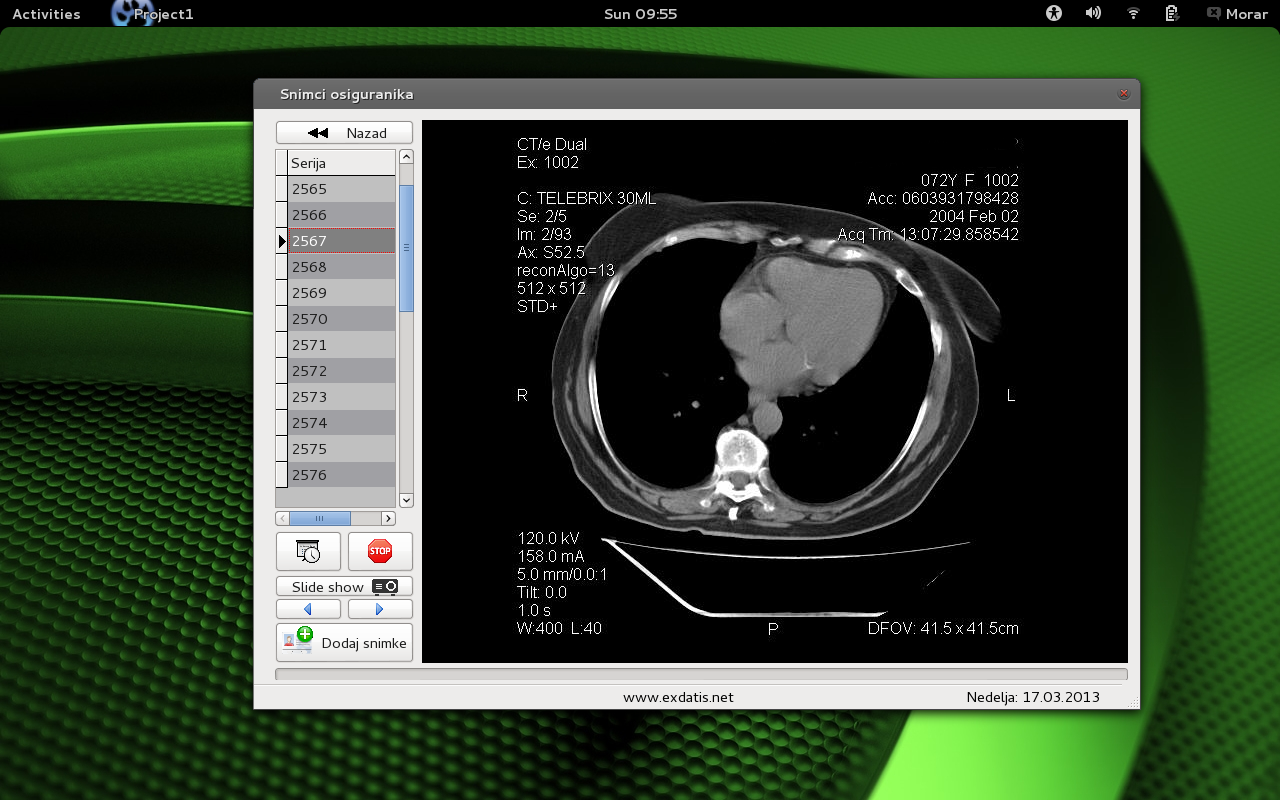Click the horizontal scrollbar left arrow
Image resolution: width=1280 pixels, height=800 pixels.
[x=283, y=519]
